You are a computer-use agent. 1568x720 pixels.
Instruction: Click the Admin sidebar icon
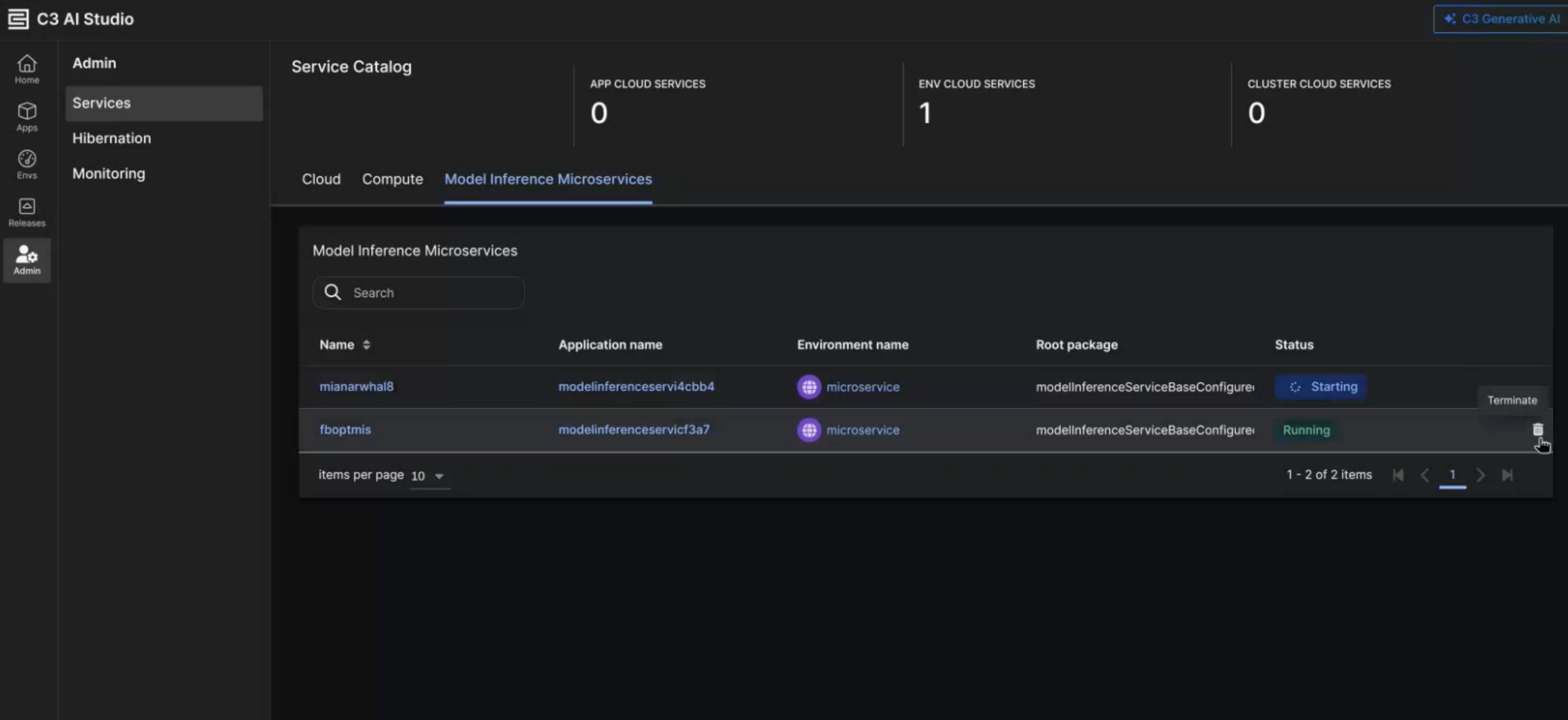coord(27,260)
